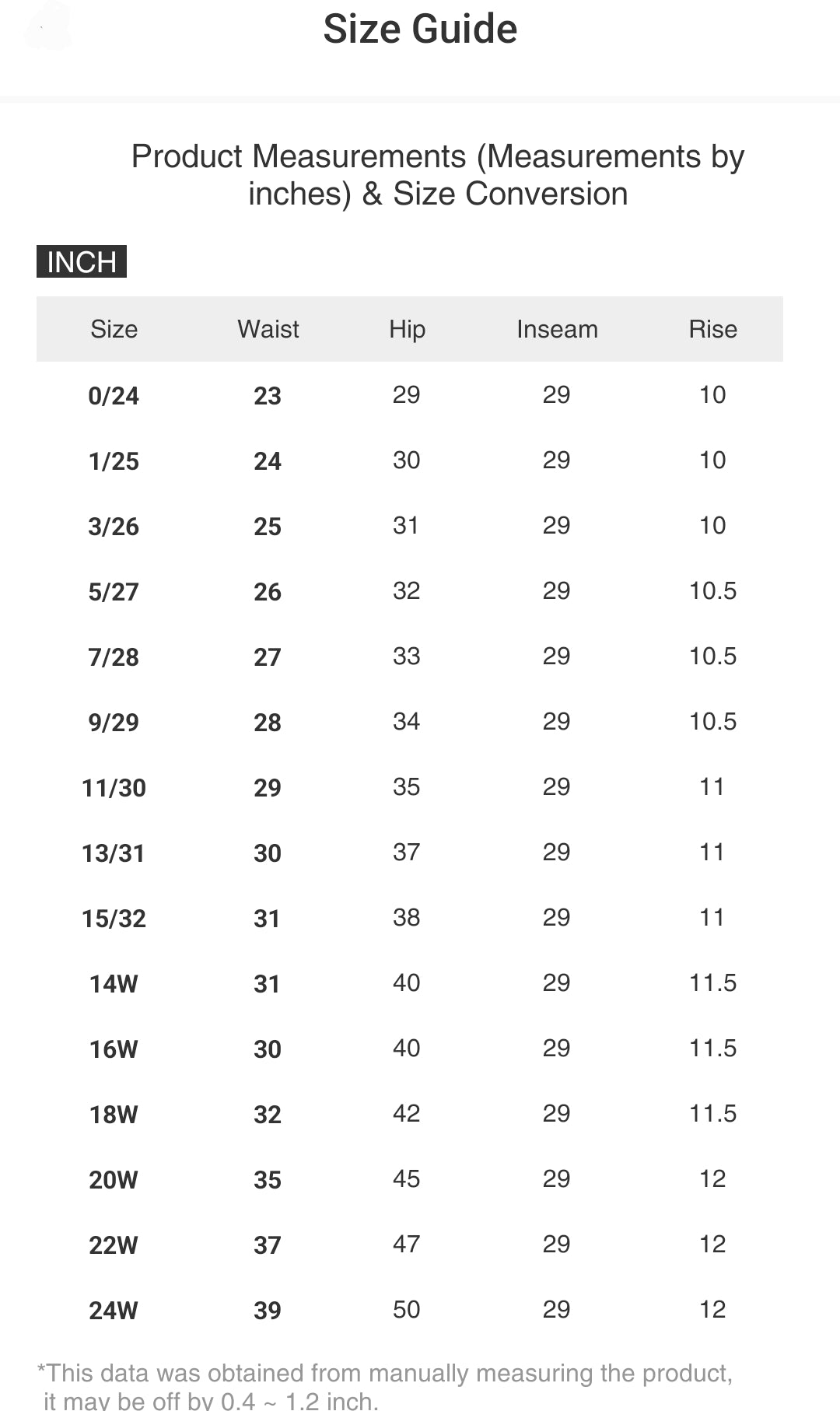Select the INCH unit tab
This screenshot has width=840, height=1411.
pos(82,262)
